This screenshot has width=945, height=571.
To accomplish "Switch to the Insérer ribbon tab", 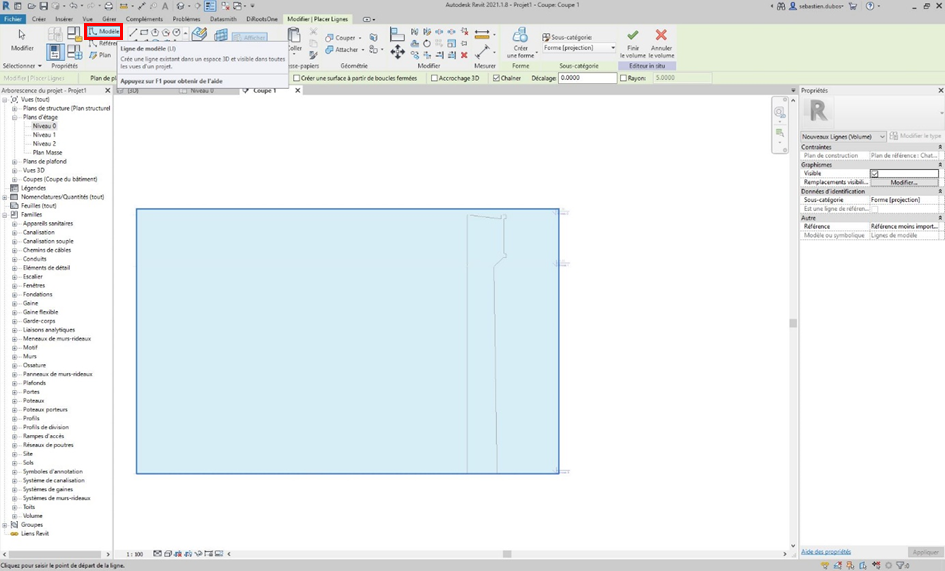I will pos(64,19).
